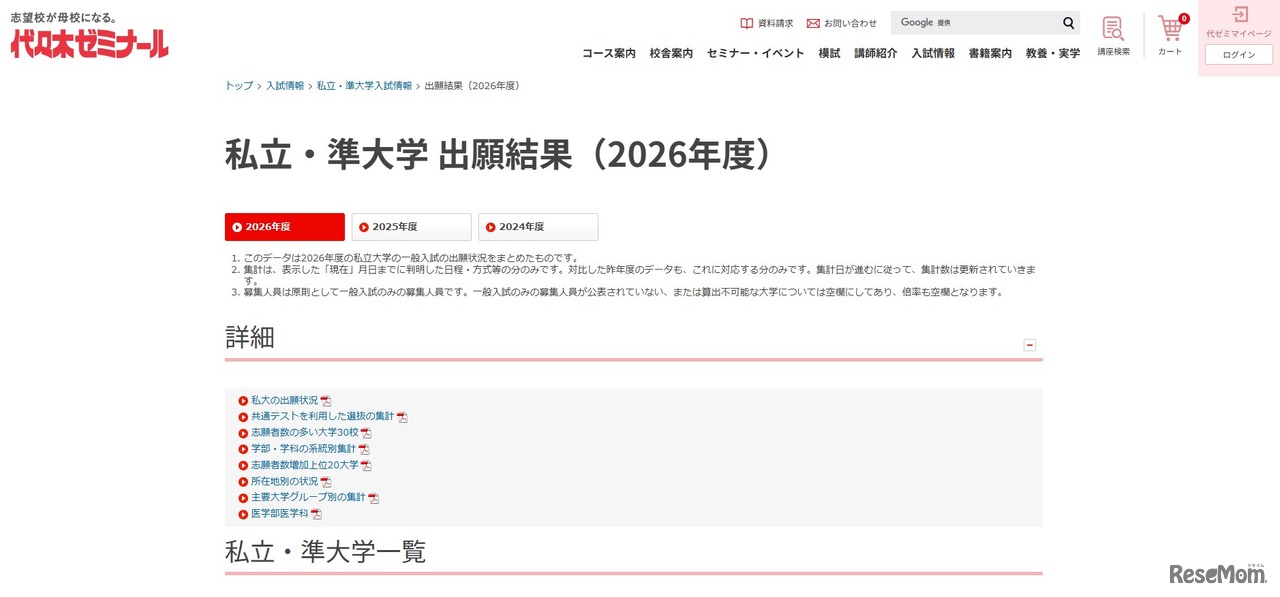Open the 書籍案内 menu
1280x597 pixels.
[990, 53]
